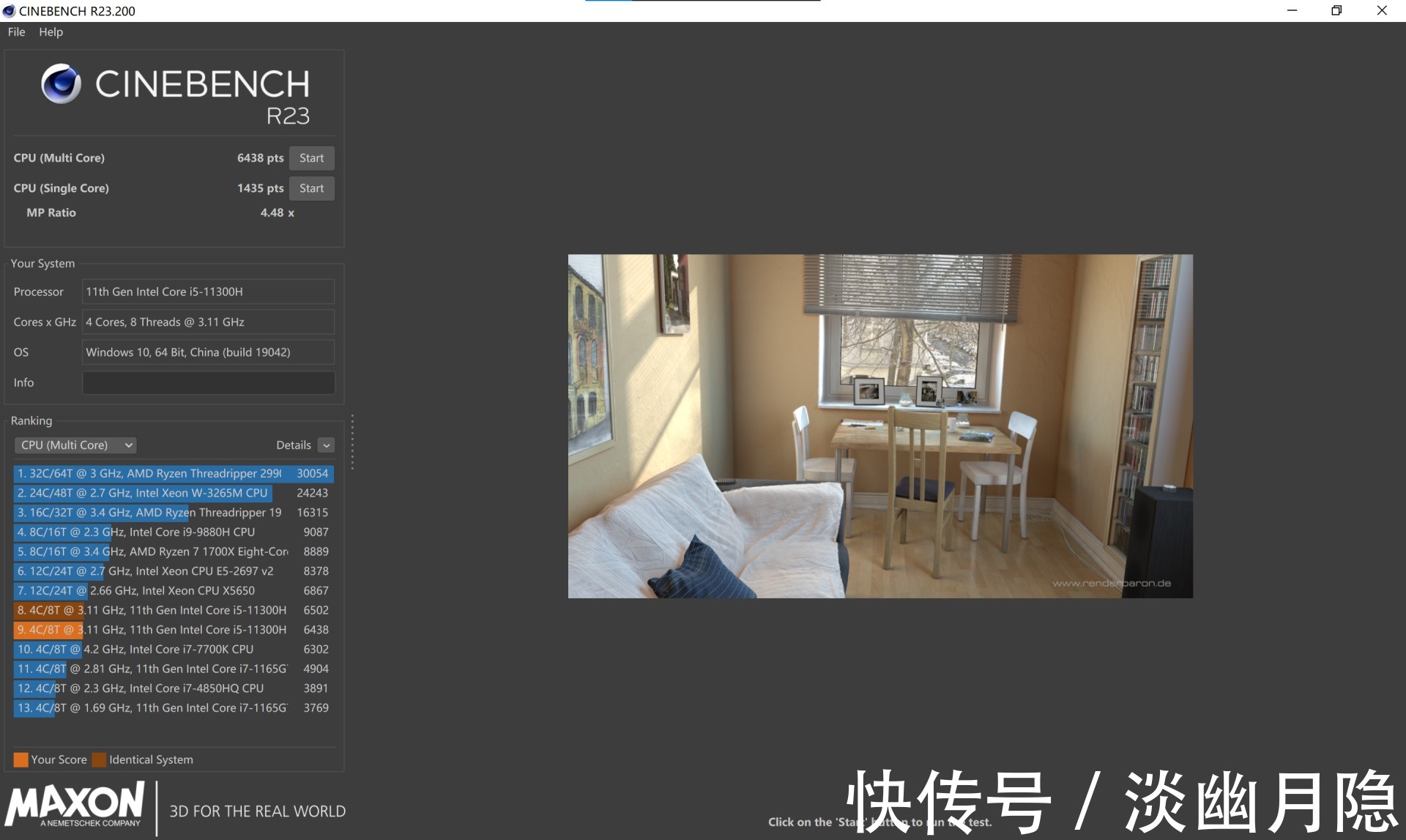
Task: Select ranking row 10 Intel Core i7-7700K
Action: 174,650
